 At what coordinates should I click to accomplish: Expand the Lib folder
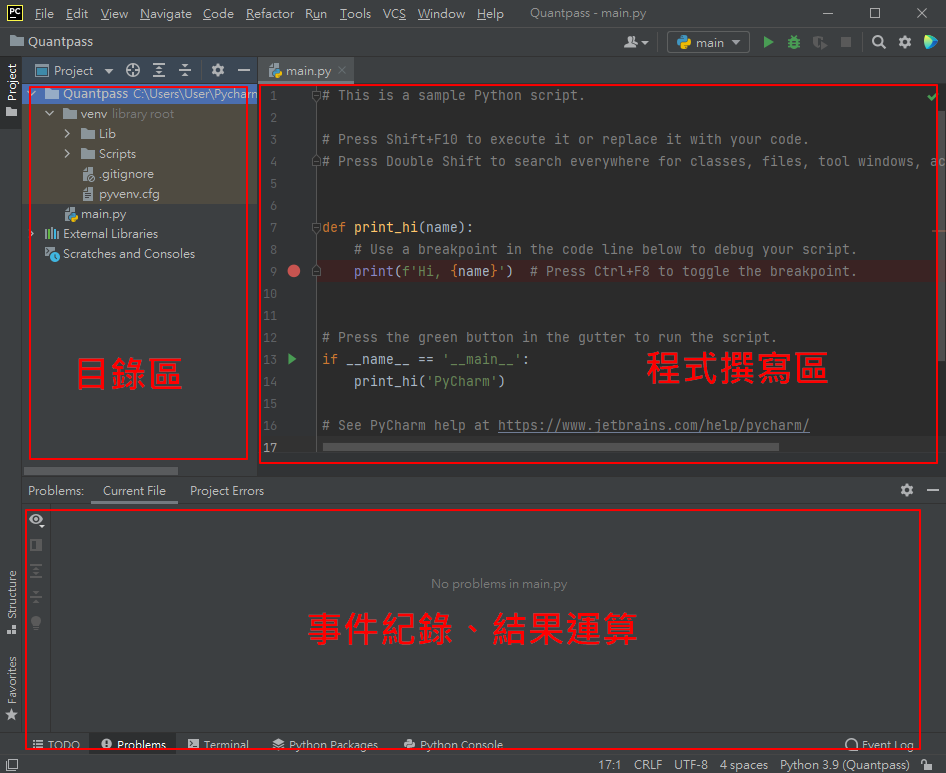(67, 133)
